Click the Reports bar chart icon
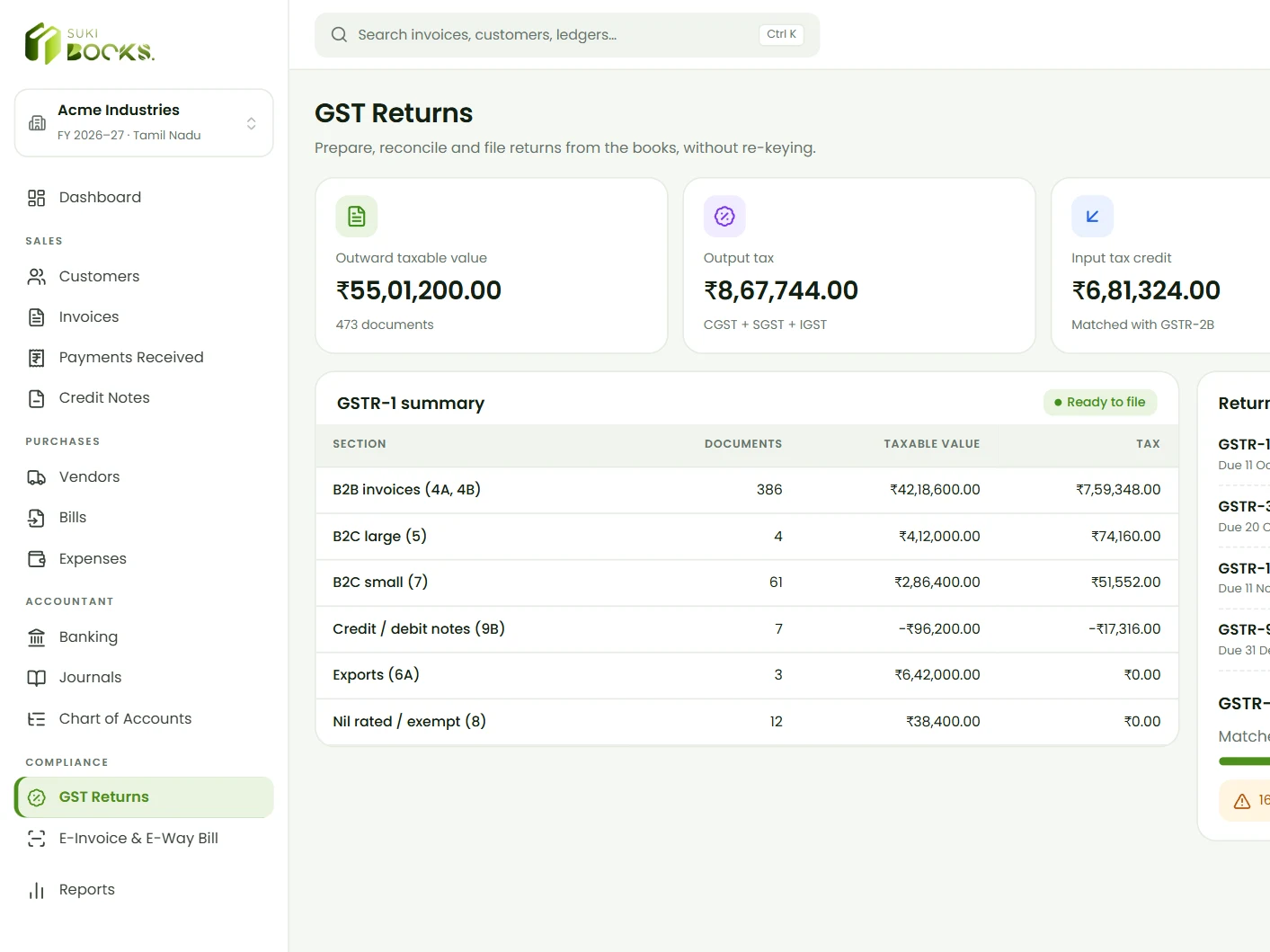This screenshot has width=1270, height=952. 36,890
